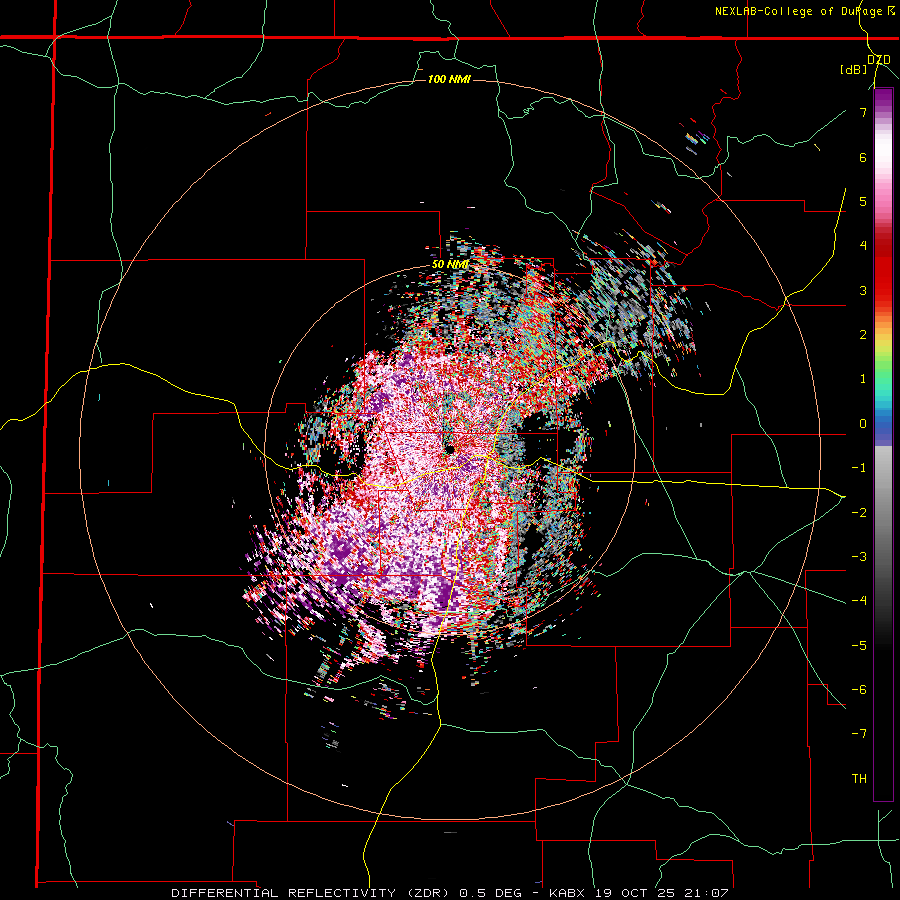
Task: Click the green segment of the color bar near 1 dB
Action: pos(883,373)
